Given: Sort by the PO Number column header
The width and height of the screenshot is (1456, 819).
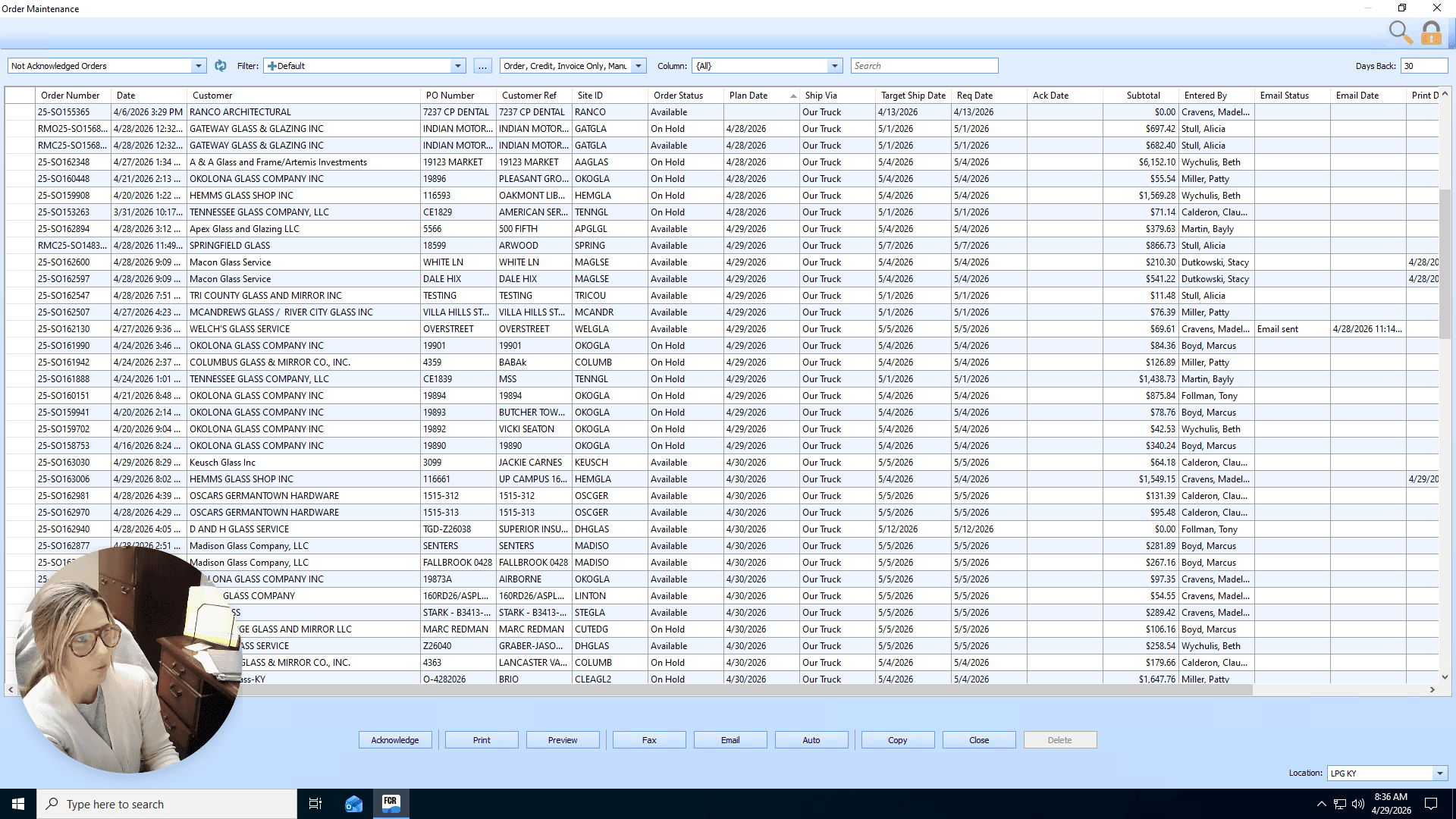Looking at the screenshot, I should (x=458, y=96).
